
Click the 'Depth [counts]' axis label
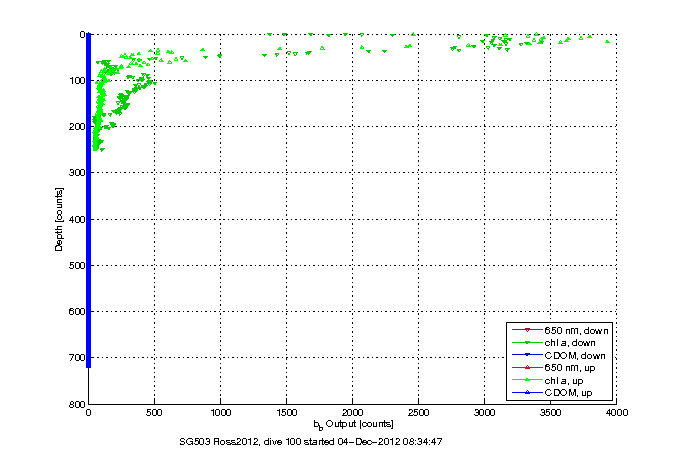pyautogui.click(x=59, y=219)
